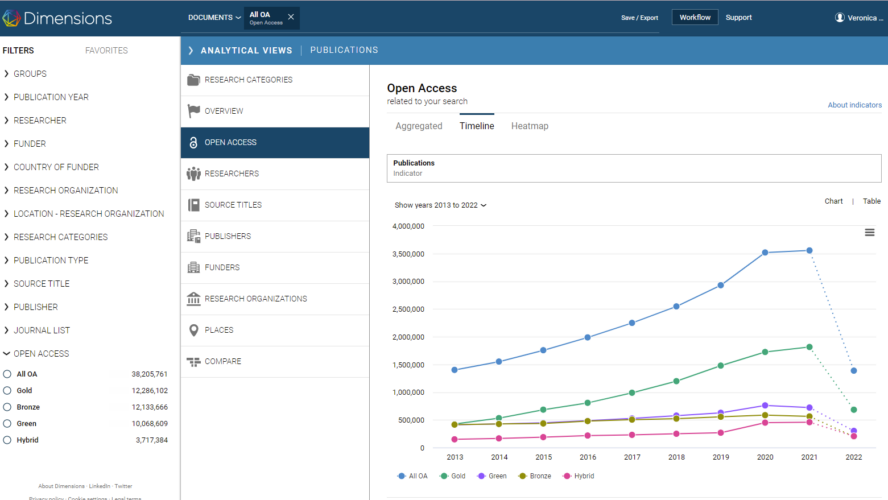
Task: Expand the Publication Year filter
Action: [50, 97]
